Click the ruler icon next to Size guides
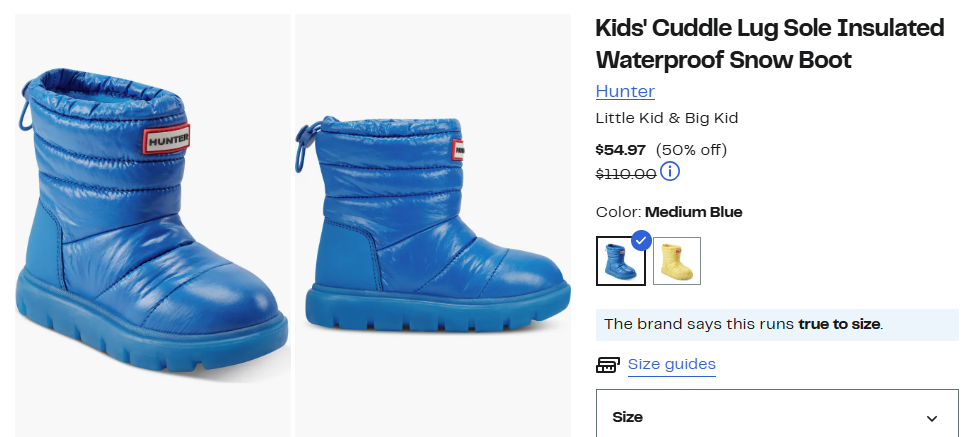The width and height of the screenshot is (970, 437). (x=607, y=365)
